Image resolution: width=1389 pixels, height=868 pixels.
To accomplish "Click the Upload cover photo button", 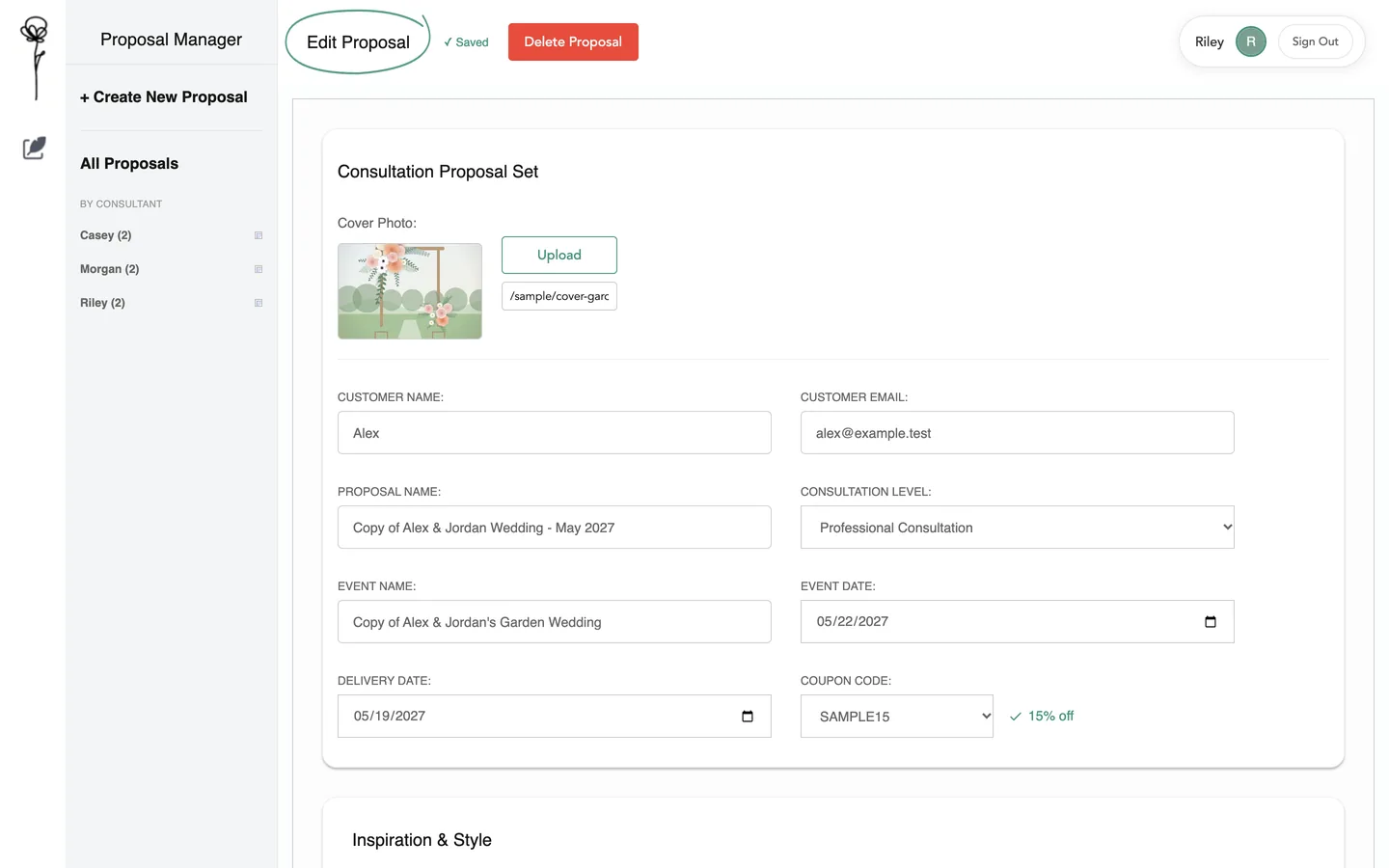I will click(x=559, y=255).
